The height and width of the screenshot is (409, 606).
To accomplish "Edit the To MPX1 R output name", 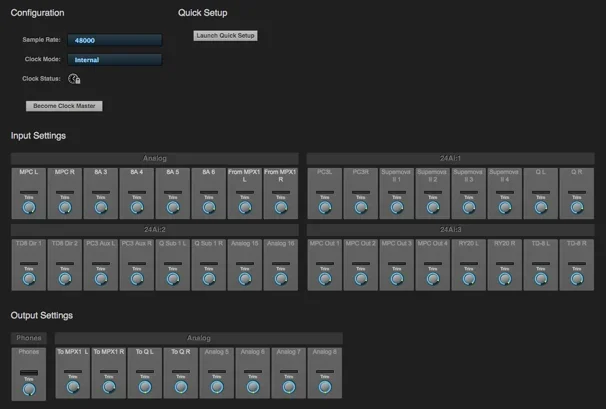I will pos(109,352).
